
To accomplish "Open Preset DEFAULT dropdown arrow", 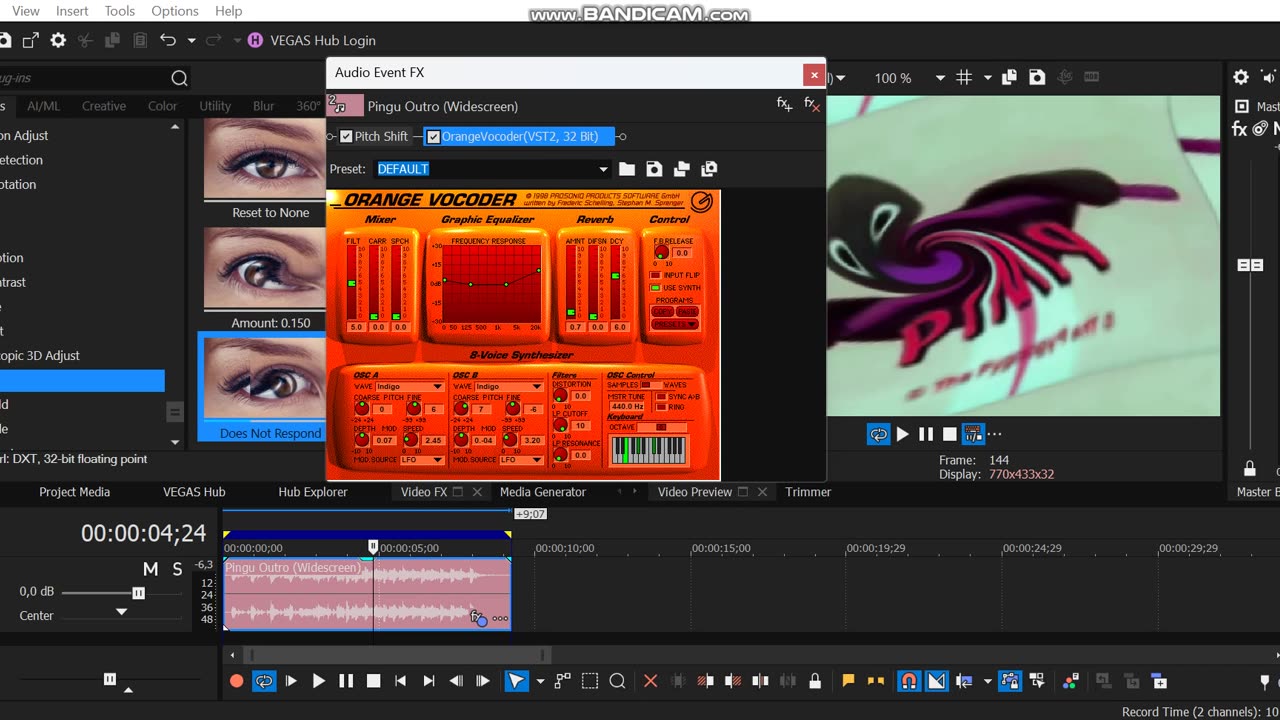I will point(603,169).
